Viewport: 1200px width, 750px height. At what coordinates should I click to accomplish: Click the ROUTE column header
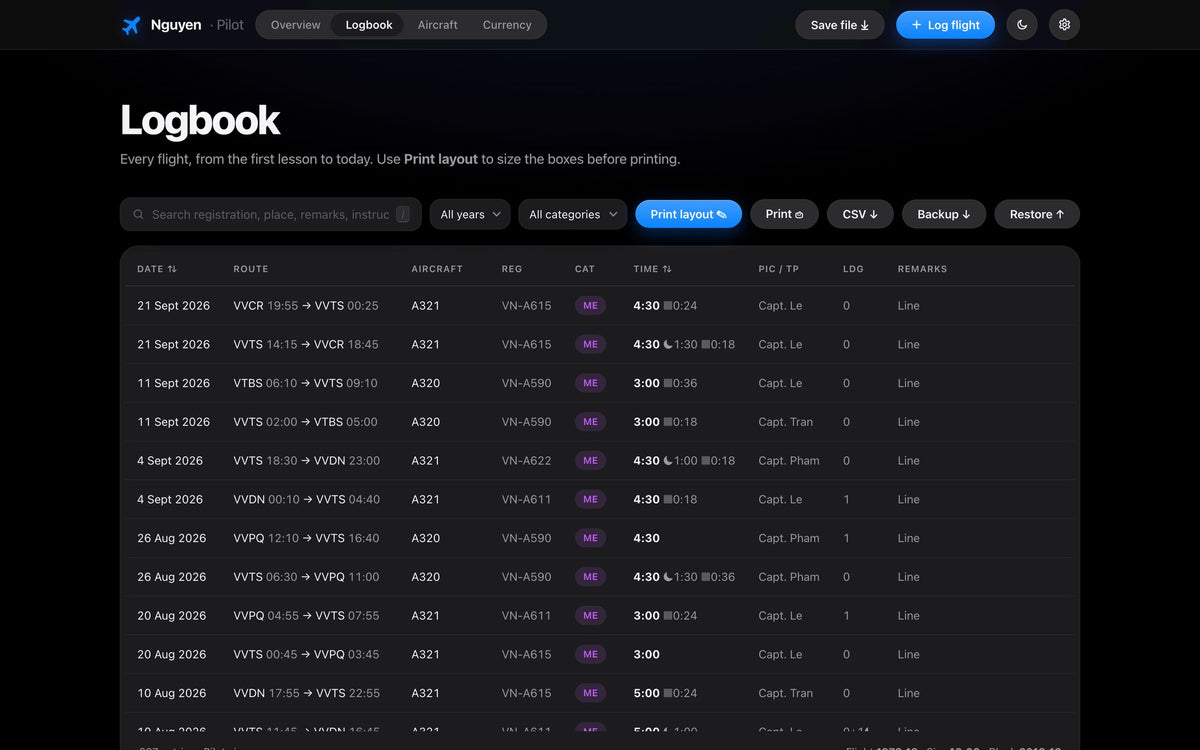251,269
